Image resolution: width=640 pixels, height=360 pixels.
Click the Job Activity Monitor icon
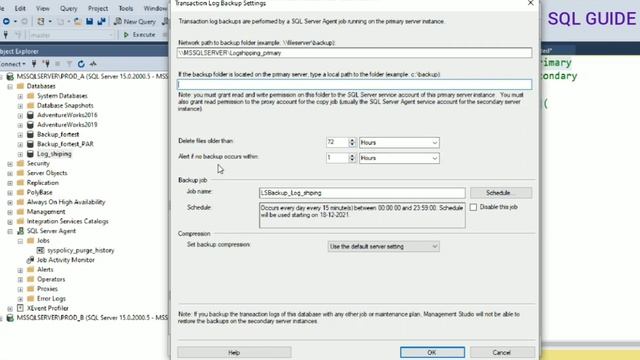[30, 260]
